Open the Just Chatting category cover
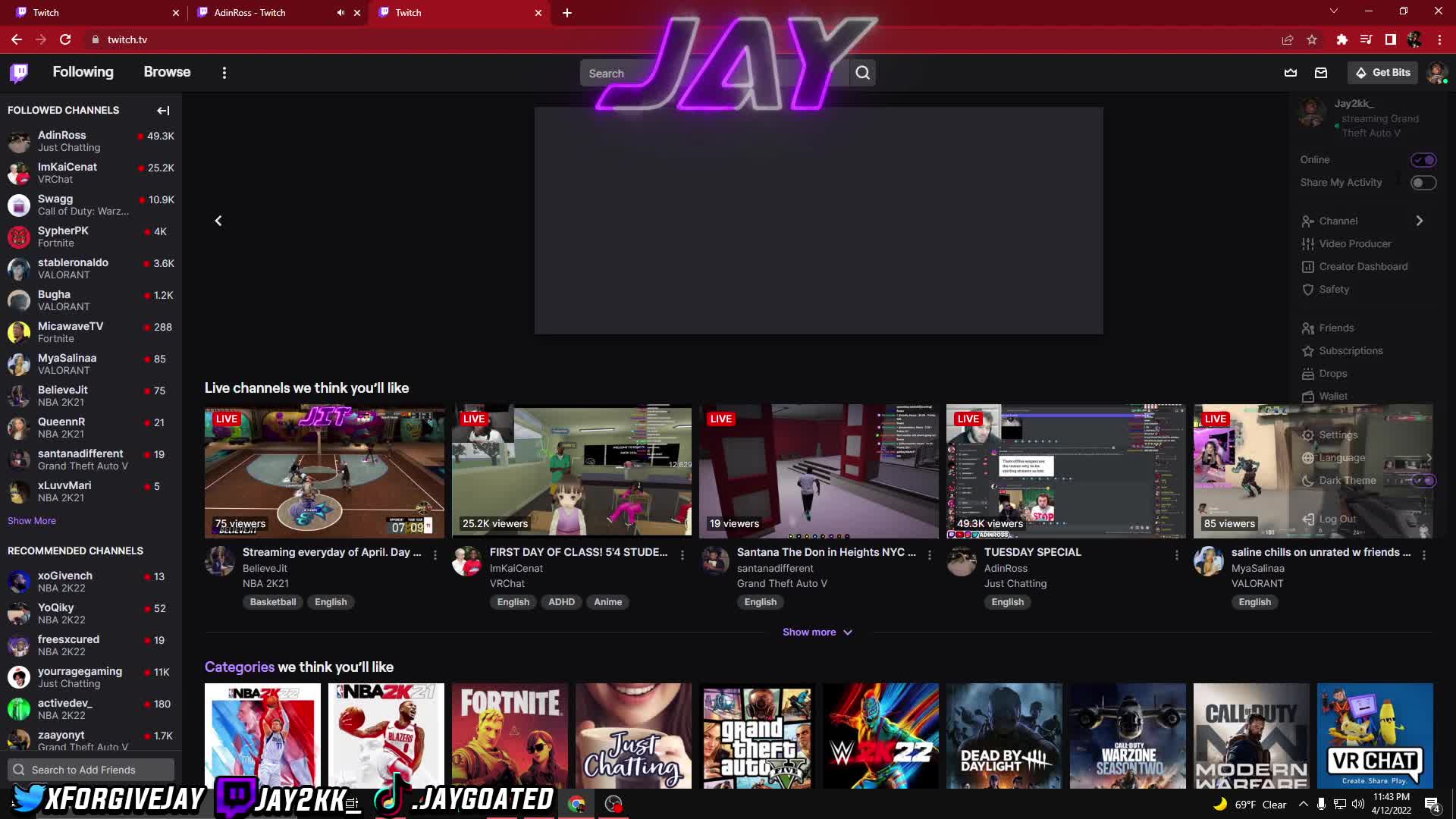Viewport: 1456px width, 819px height. click(x=633, y=736)
